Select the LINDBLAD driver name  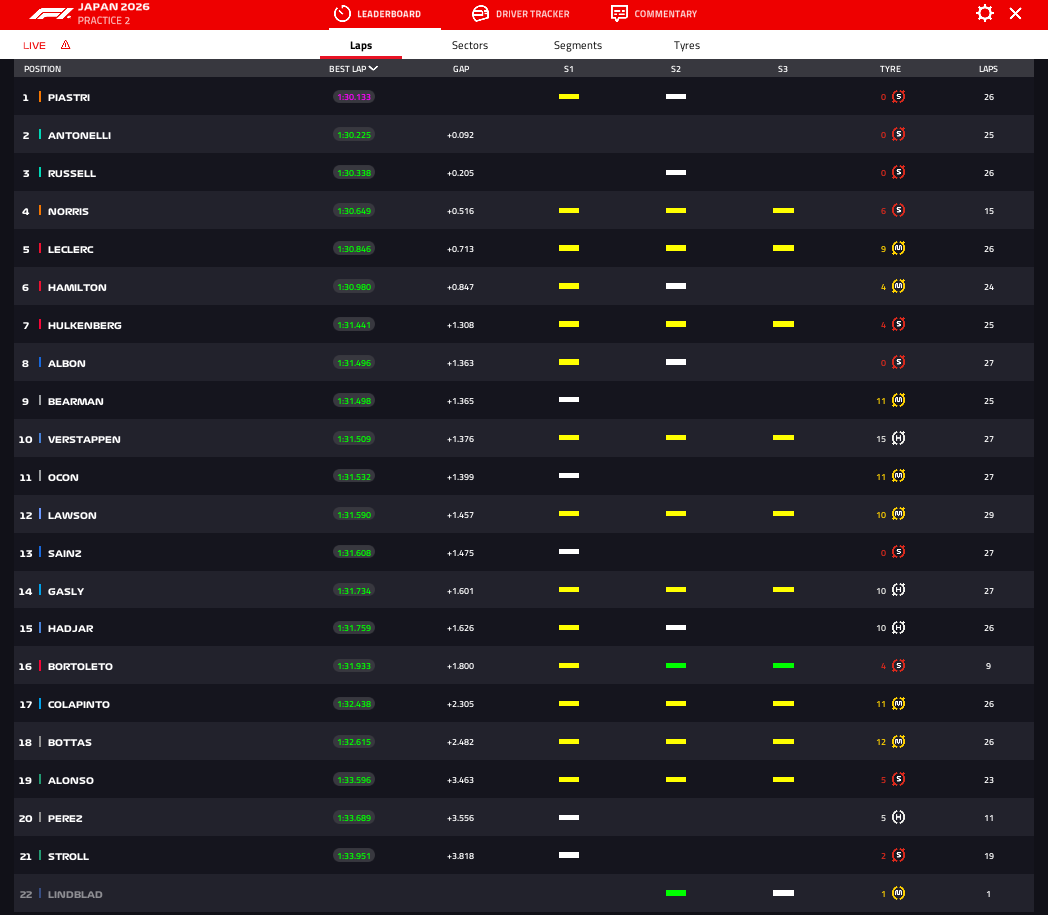75,894
